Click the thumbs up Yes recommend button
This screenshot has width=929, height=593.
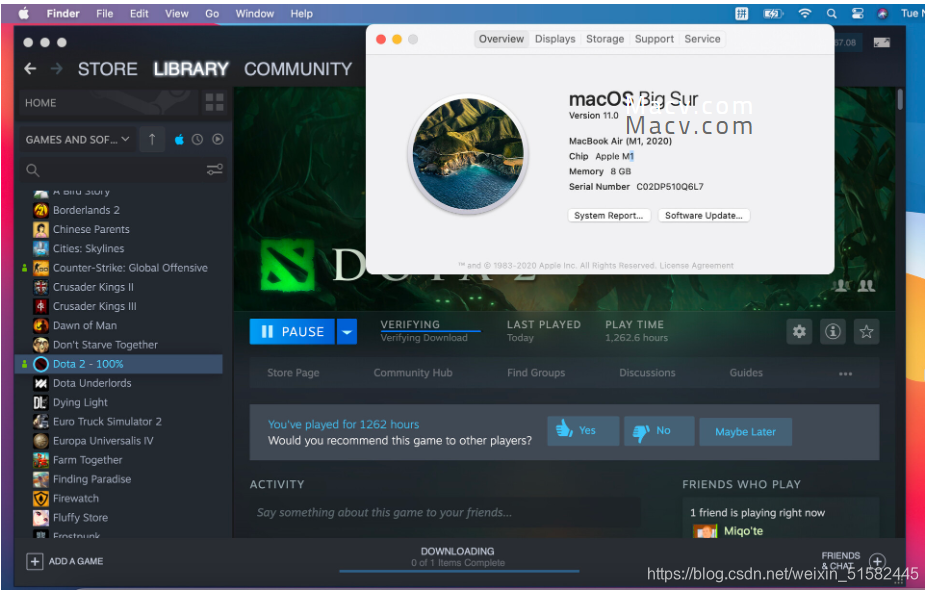[x=583, y=431]
